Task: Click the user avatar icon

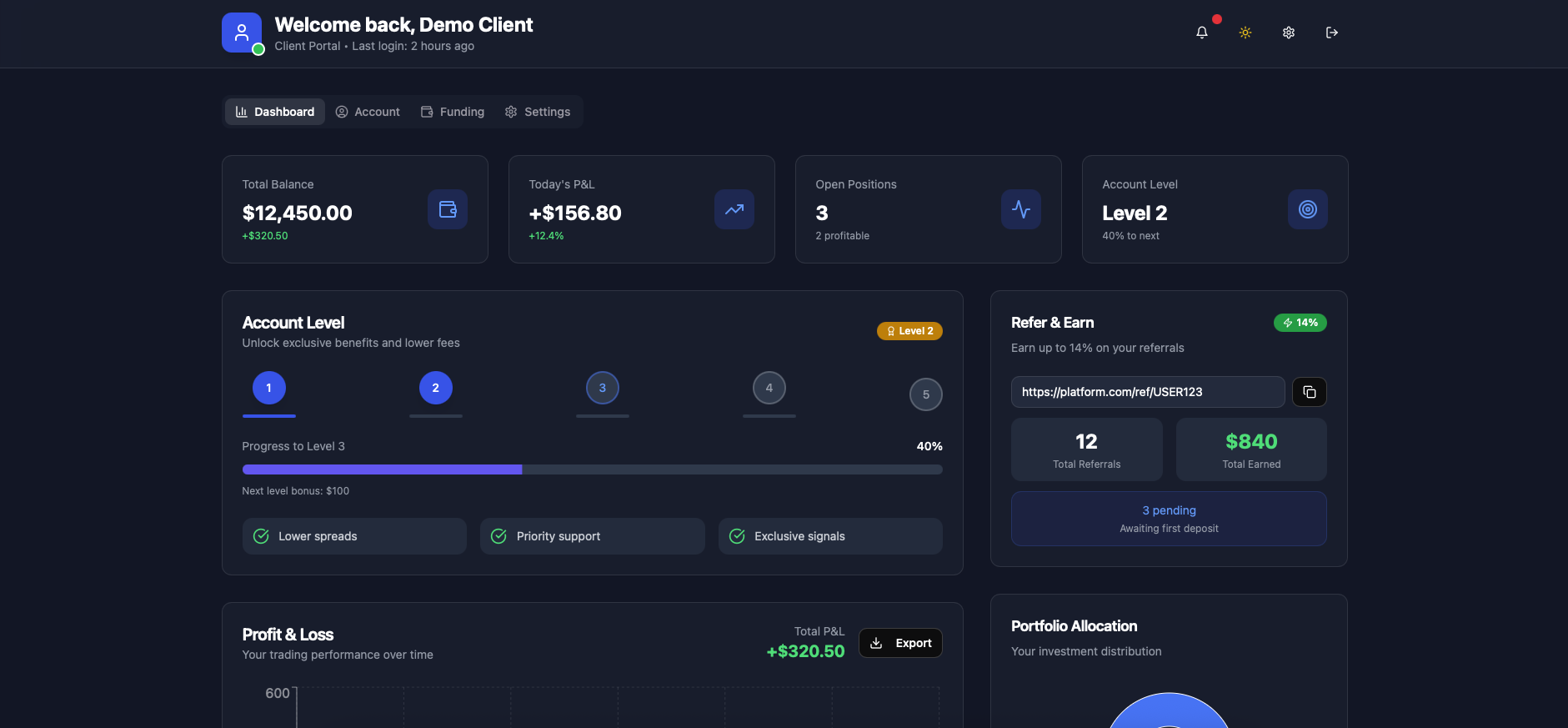Action: click(242, 33)
